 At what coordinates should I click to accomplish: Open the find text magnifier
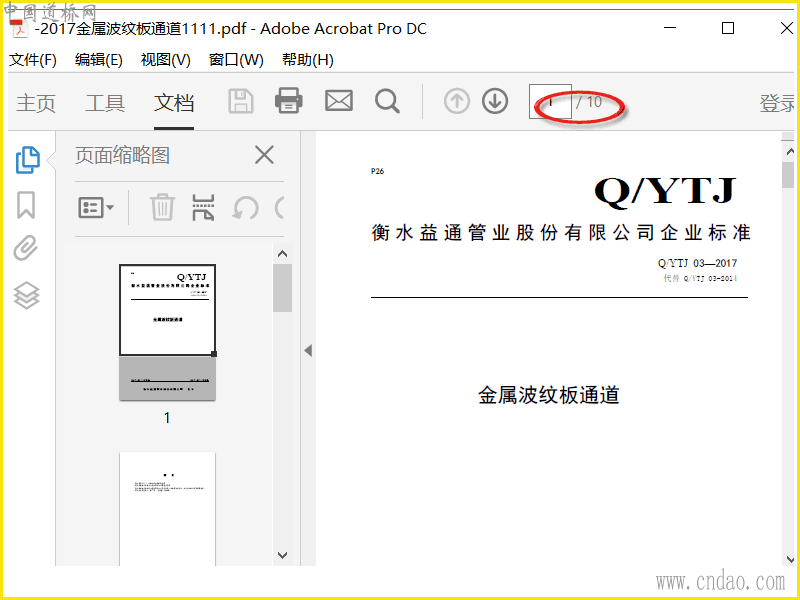387,101
